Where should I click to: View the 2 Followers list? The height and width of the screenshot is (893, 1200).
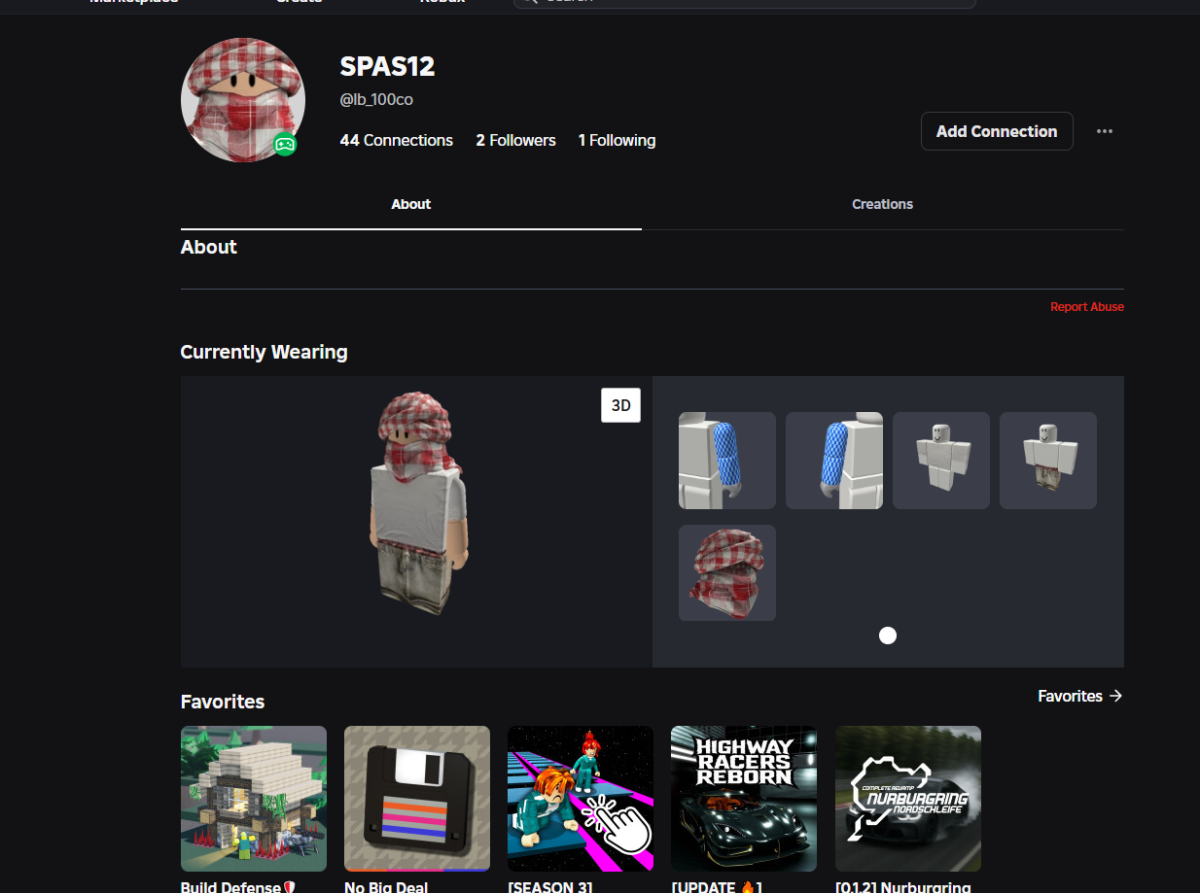click(x=516, y=141)
